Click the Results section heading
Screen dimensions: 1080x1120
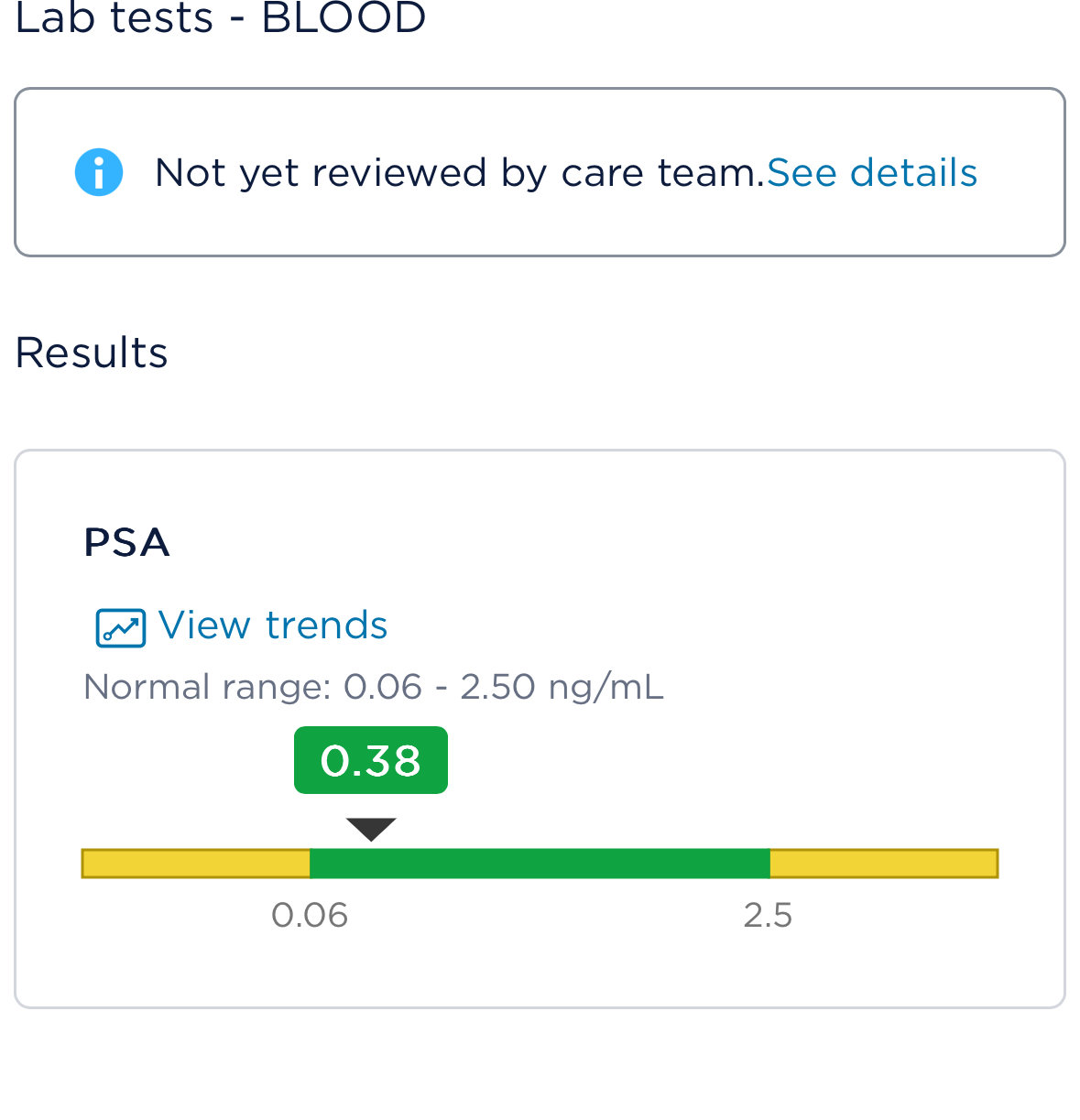[x=92, y=353]
